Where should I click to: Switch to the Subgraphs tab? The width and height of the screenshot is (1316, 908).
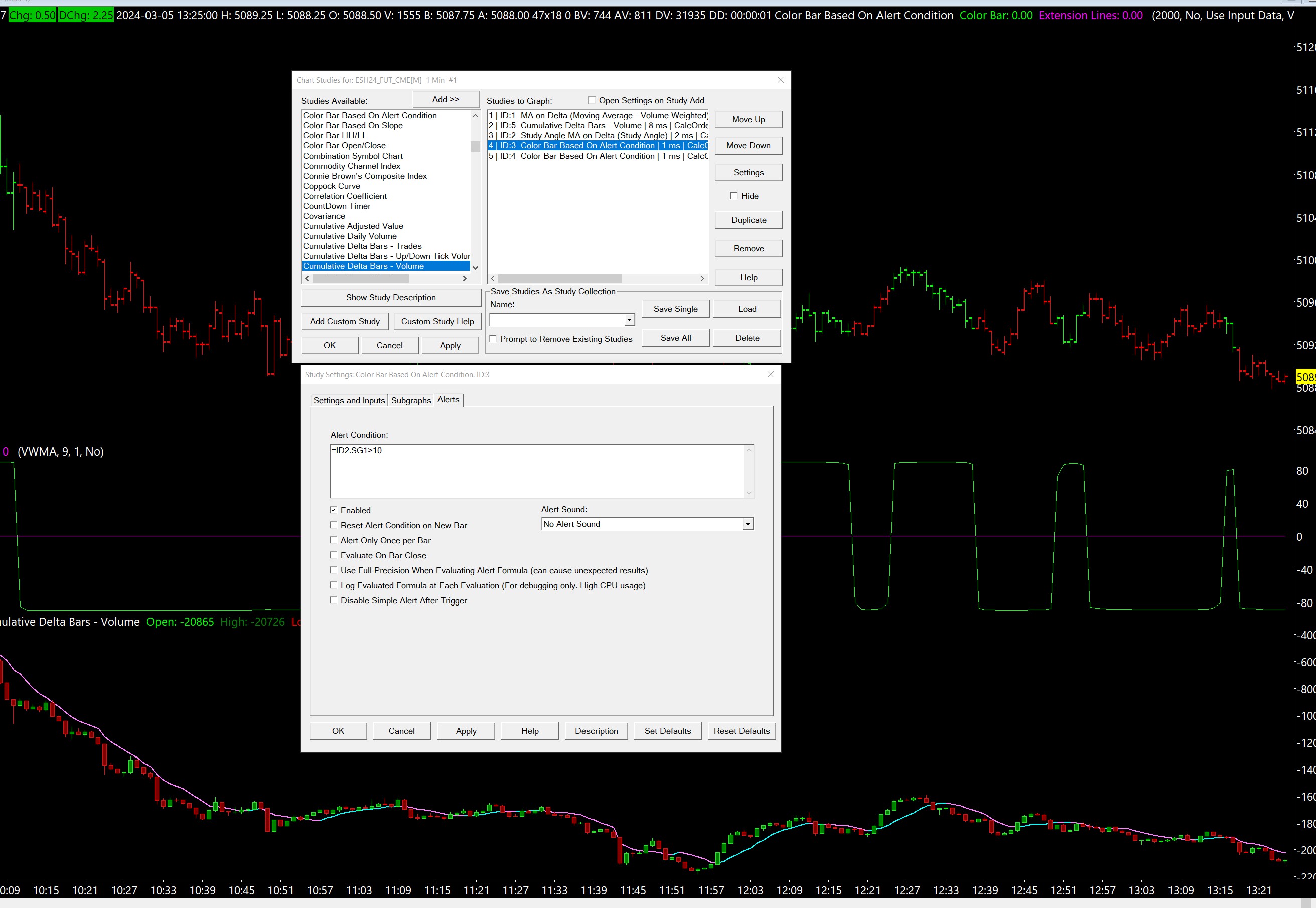click(411, 400)
